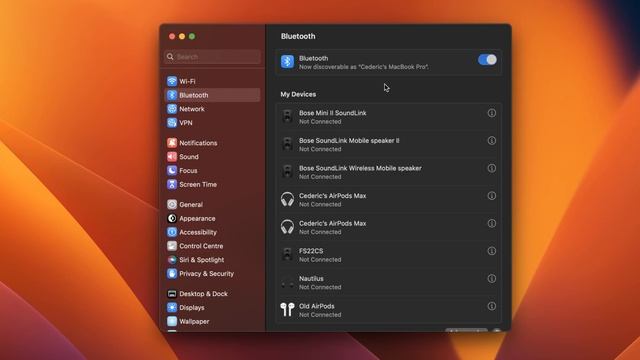This screenshot has height=360, width=640.
Task: Open Desktop & Dock settings
Action: click(x=212, y=294)
